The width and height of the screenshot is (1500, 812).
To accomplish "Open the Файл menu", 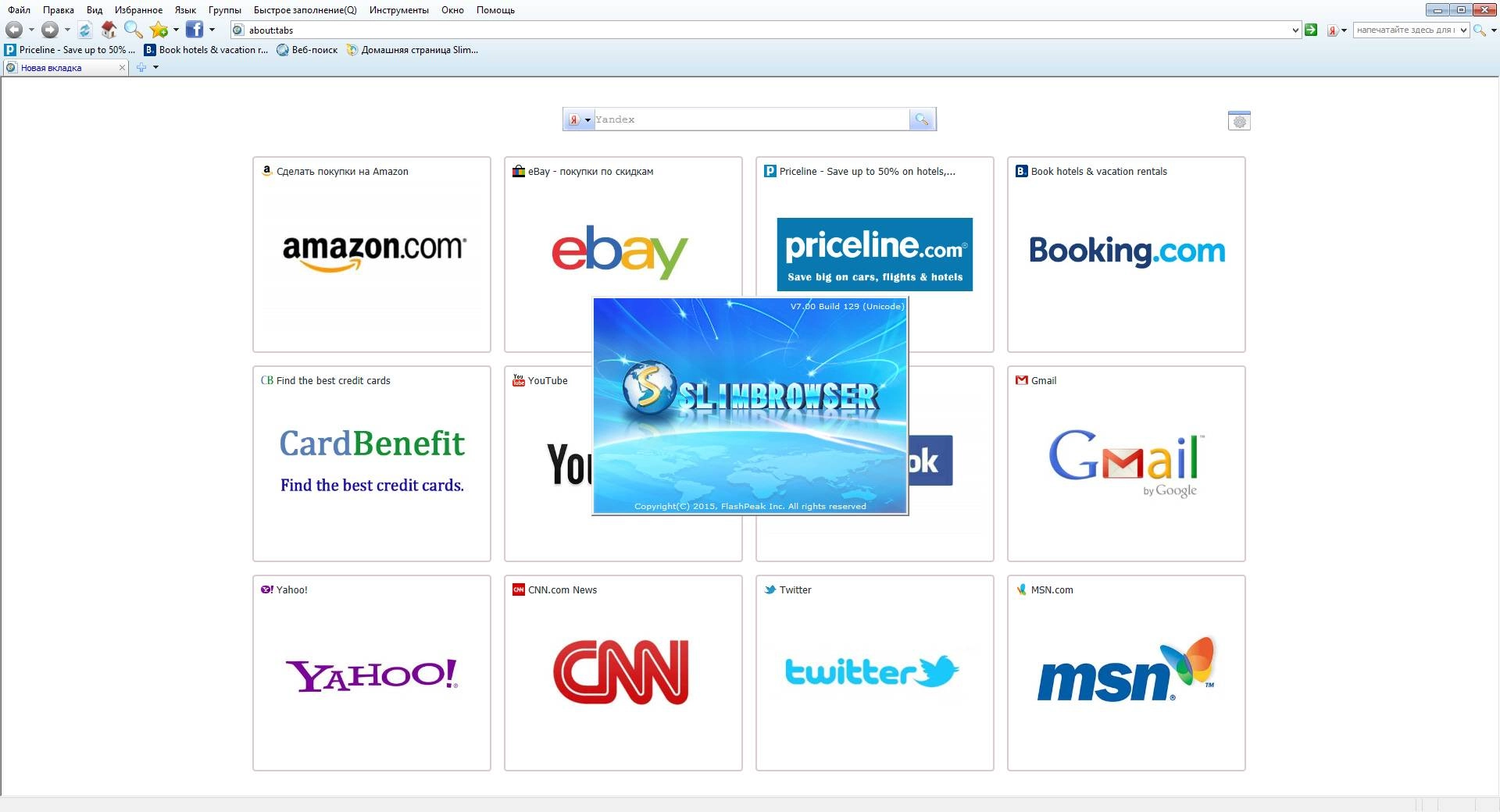I will point(20,10).
